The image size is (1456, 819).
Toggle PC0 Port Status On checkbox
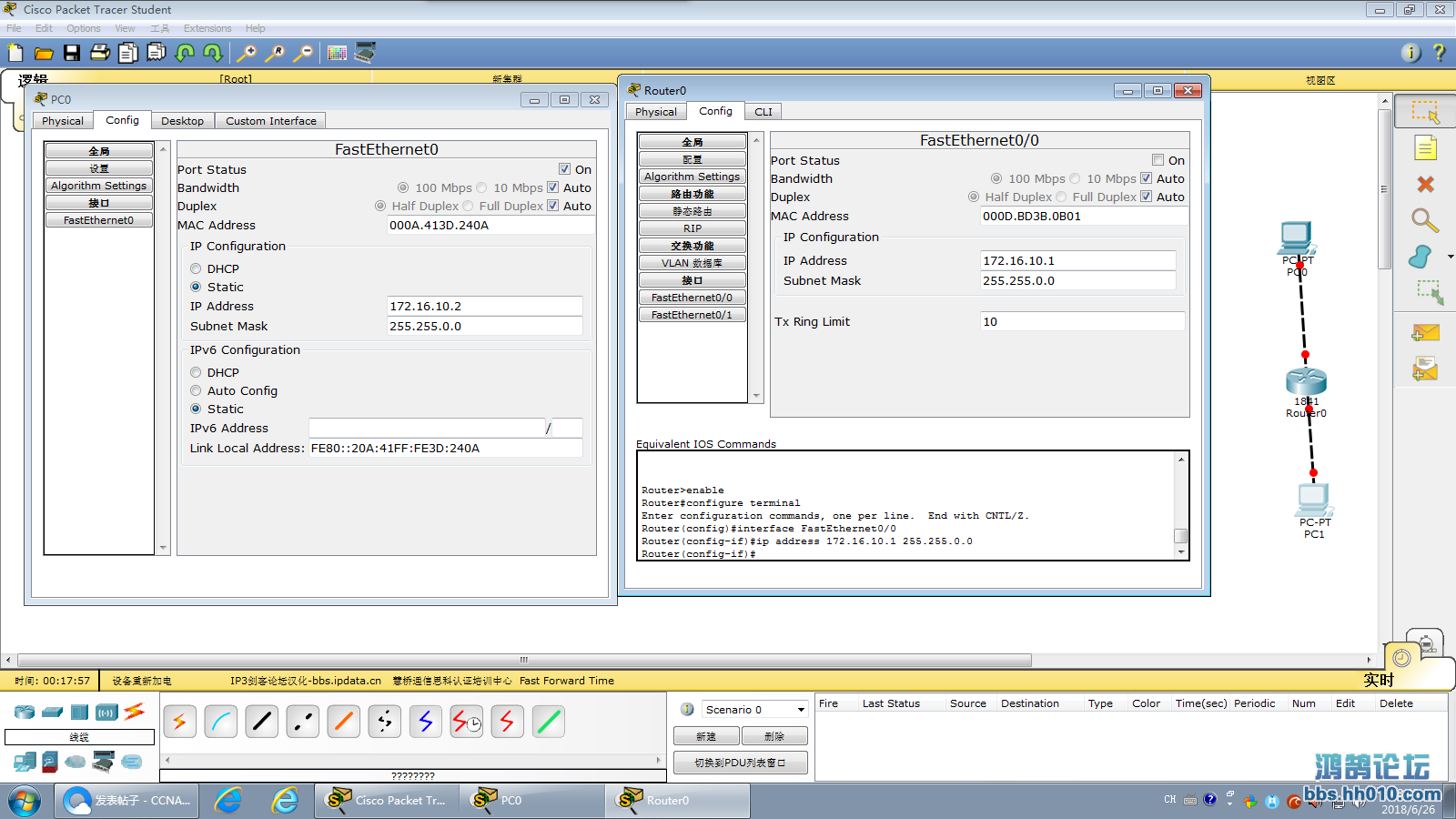click(x=564, y=169)
